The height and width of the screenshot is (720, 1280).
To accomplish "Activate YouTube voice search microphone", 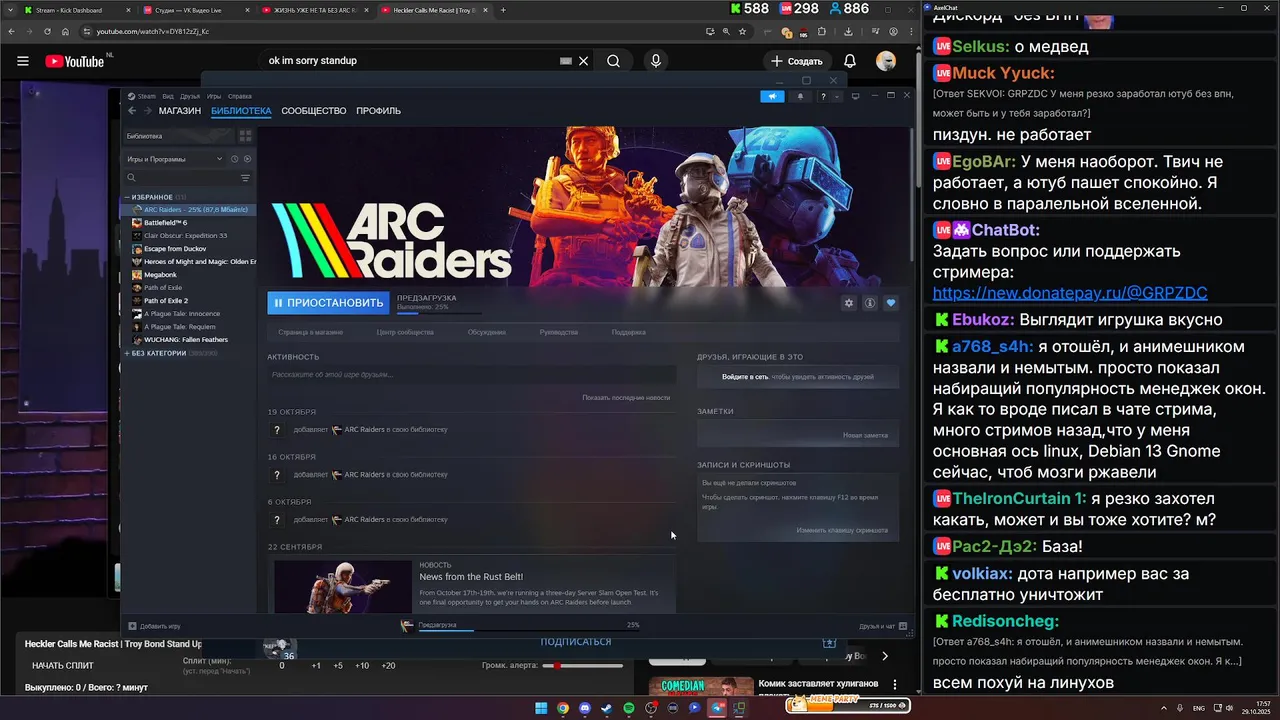I will (656, 61).
